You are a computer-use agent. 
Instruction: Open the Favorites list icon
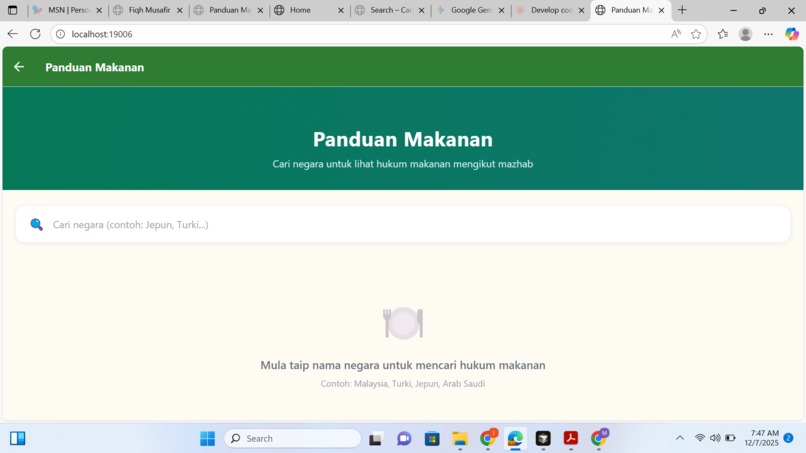(723, 34)
